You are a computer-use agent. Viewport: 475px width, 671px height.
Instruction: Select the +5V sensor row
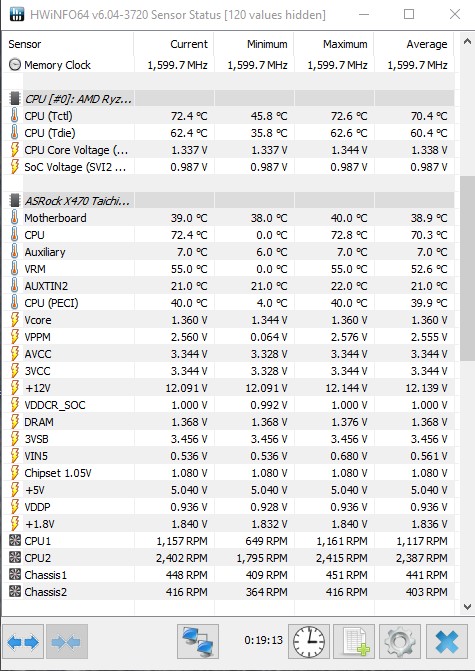pyautogui.click(x=230, y=490)
